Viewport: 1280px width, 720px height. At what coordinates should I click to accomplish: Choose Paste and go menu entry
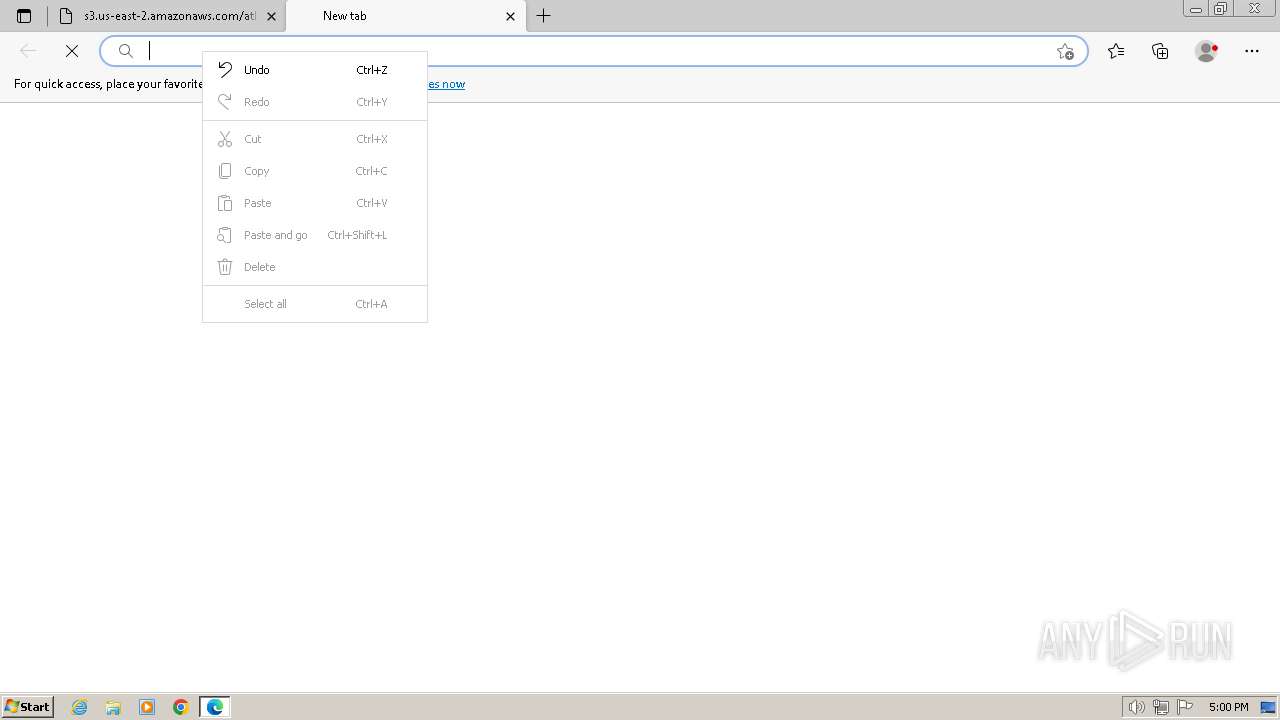(315, 235)
